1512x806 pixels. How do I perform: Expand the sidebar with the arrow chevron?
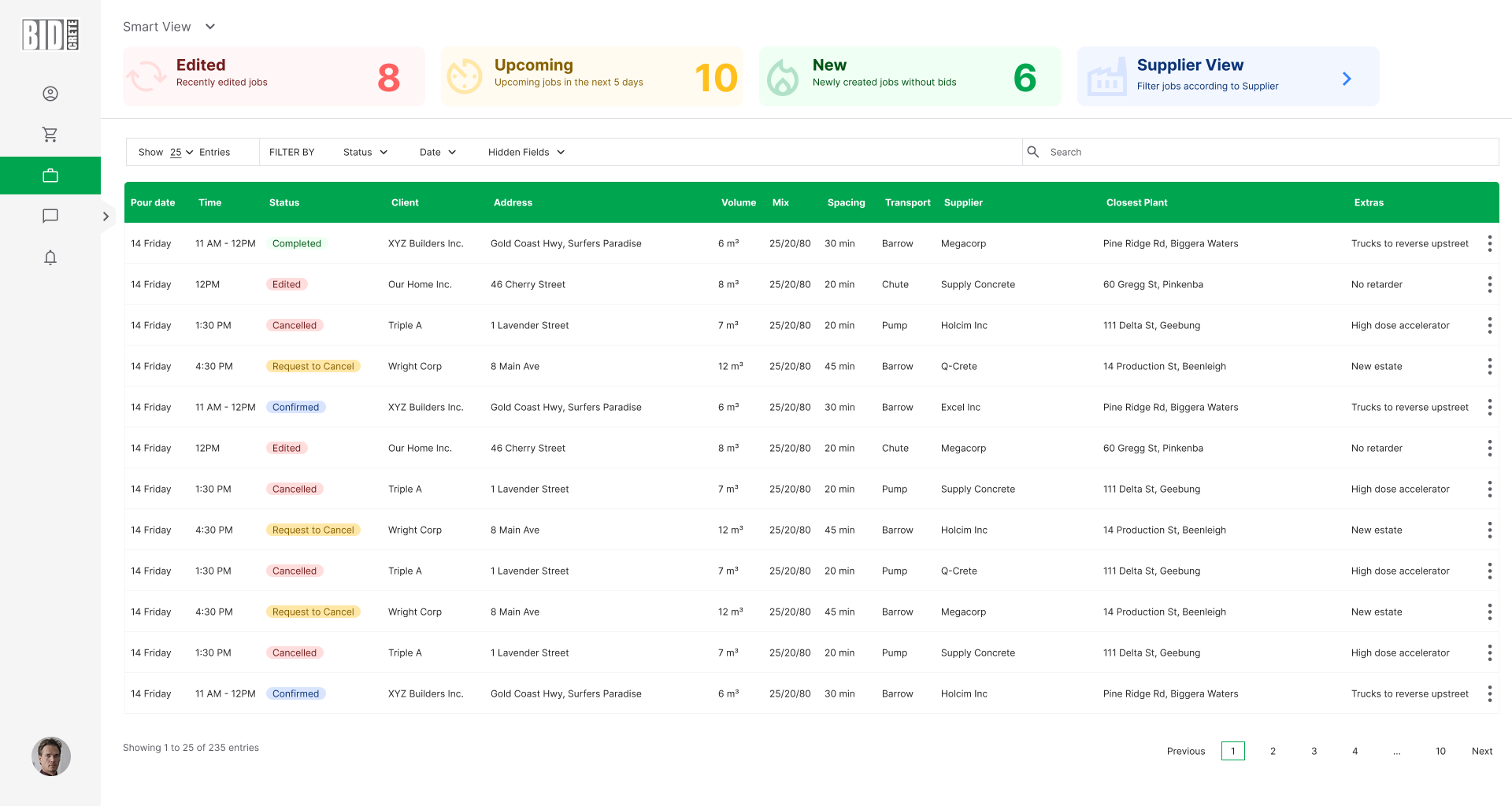click(106, 216)
